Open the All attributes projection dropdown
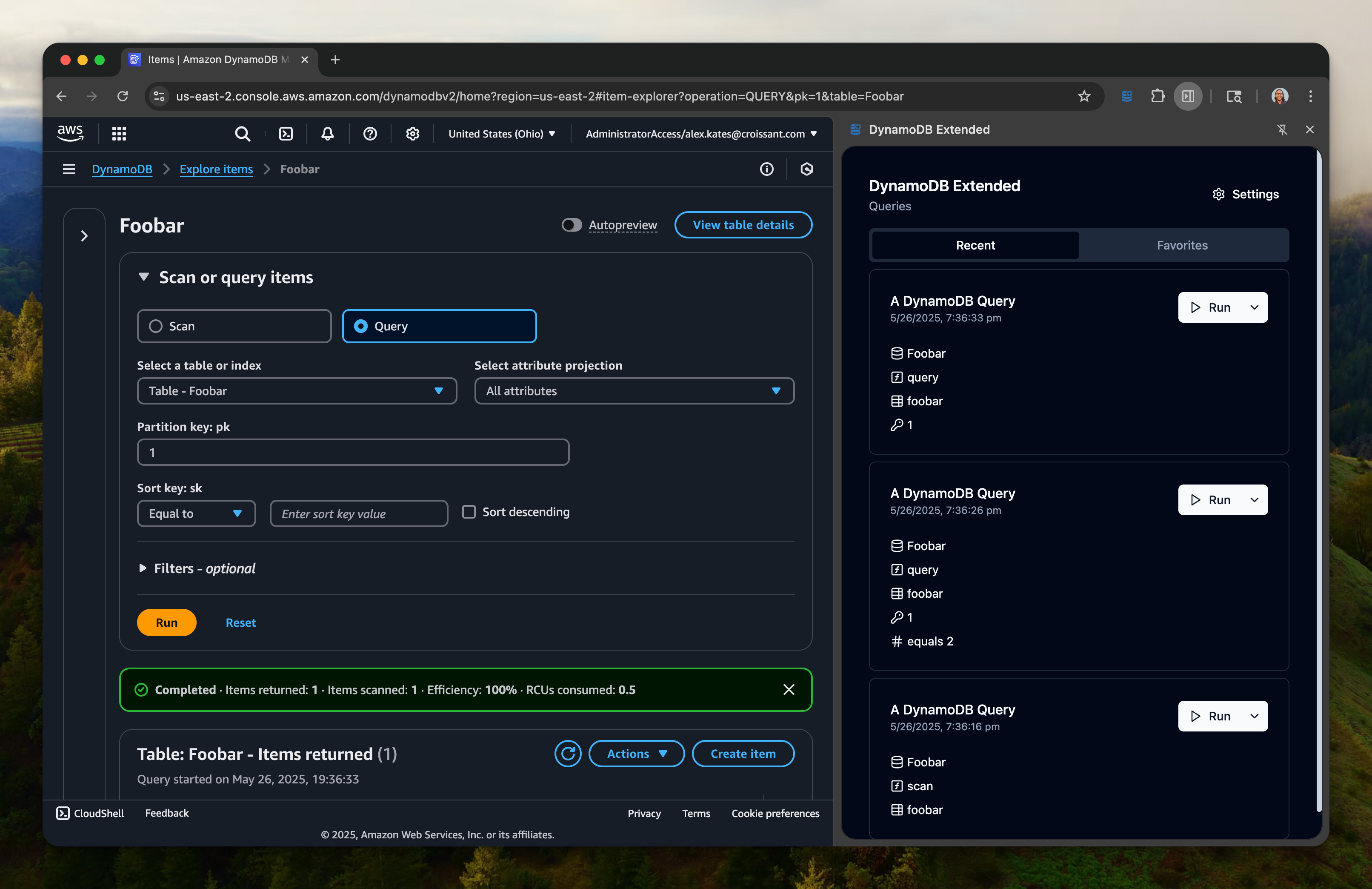This screenshot has height=889, width=1372. pyautogui.click(x=634, y=390)
